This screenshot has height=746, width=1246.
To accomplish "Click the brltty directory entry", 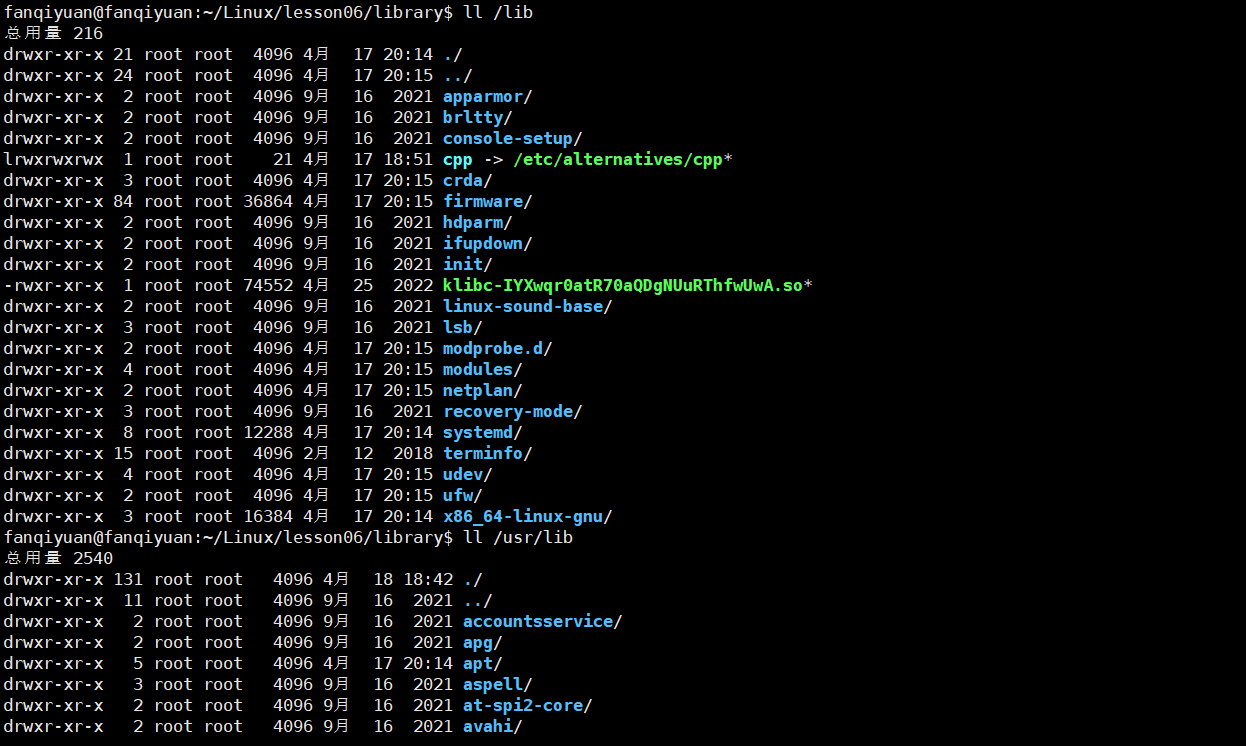I will (473, 118).
